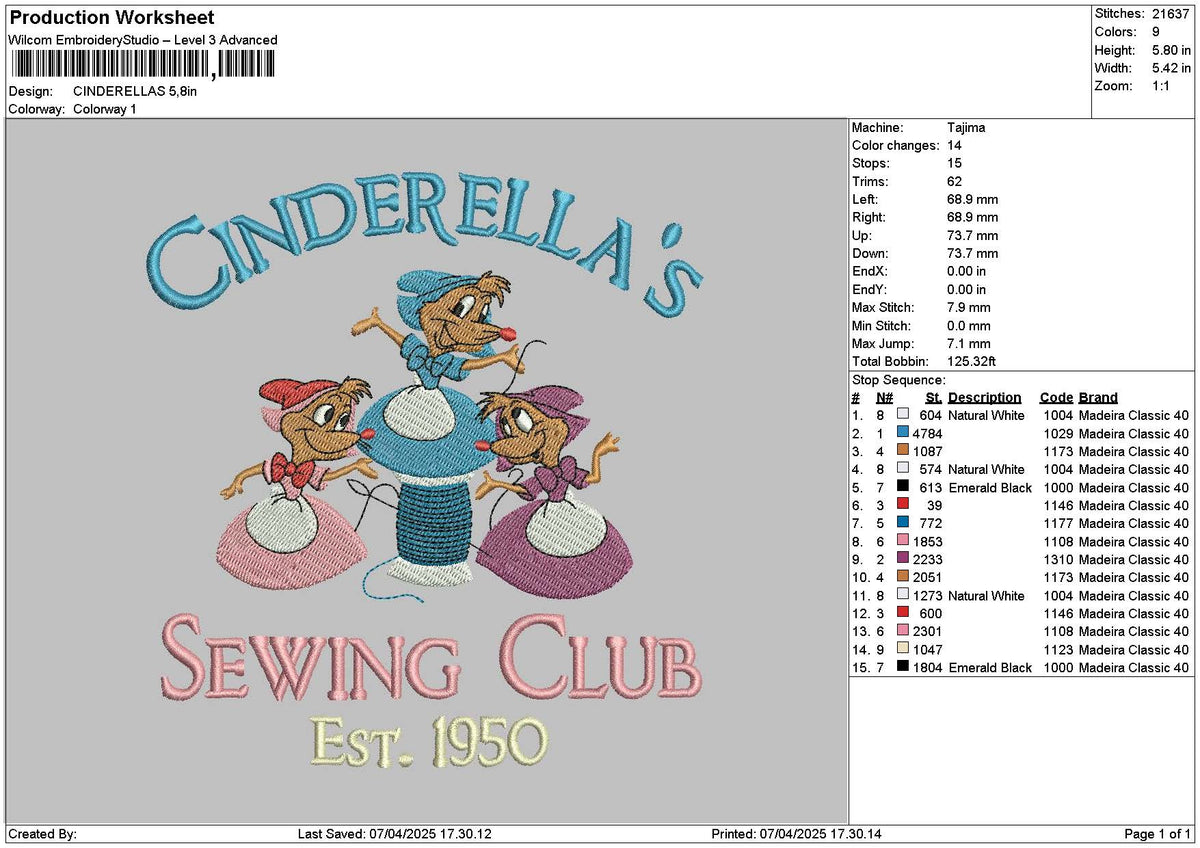Viewport: 1200px width, 848px height.
Task: Click the 'Printed: 07/04/2025 17.30.14' footer
Action: pyautogui.click(x=797, y=834)
